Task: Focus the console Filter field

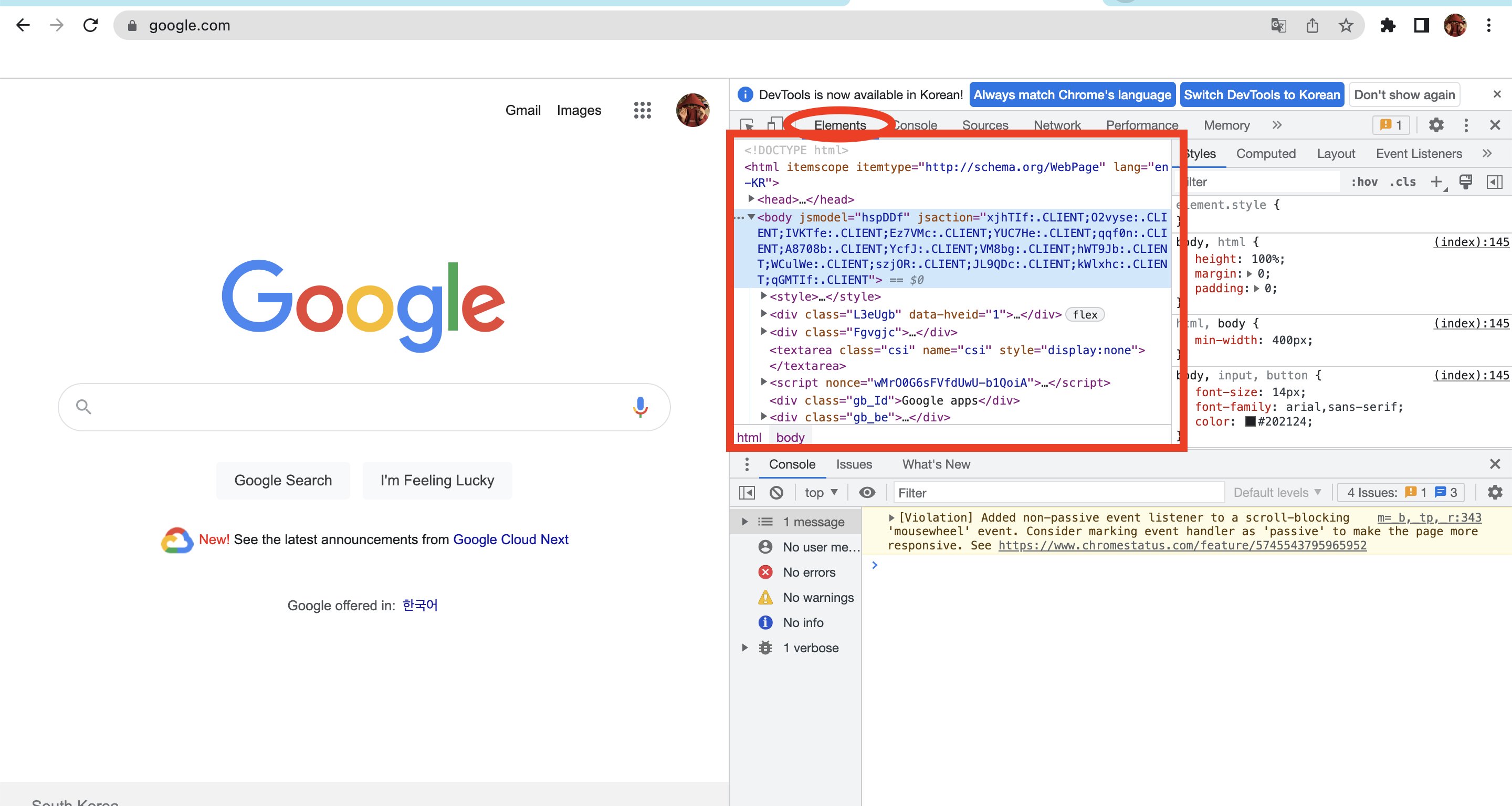Action: 1059,492
